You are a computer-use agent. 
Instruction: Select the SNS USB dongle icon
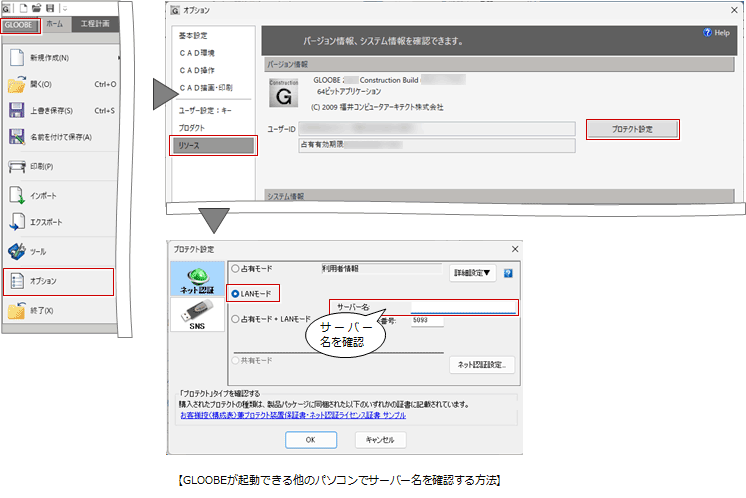[197, 315]
